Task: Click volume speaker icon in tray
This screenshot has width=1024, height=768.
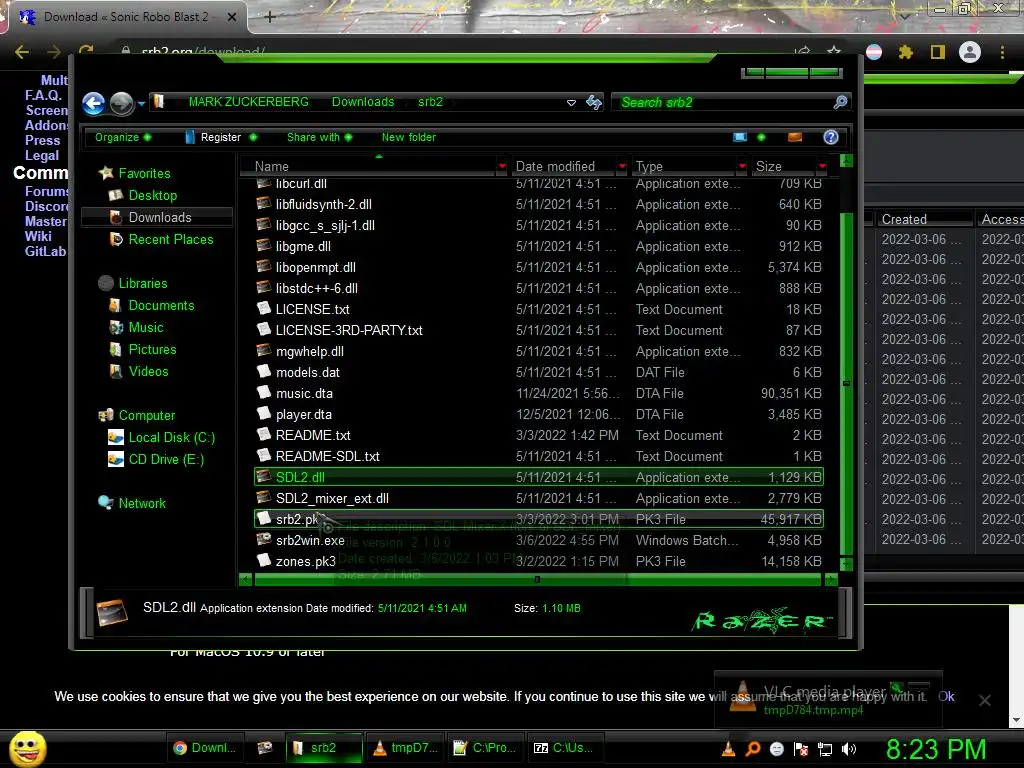Action: (x=849, y=749)
